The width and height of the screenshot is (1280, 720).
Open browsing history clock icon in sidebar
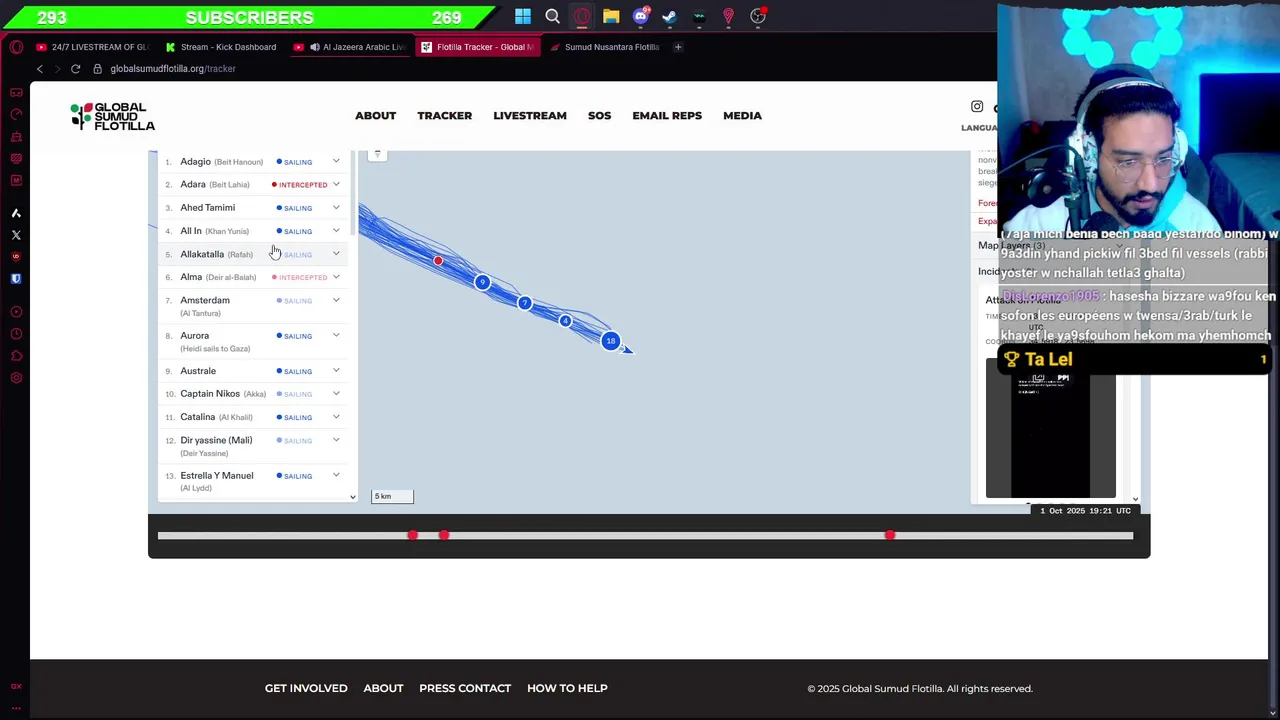point(16,334)
